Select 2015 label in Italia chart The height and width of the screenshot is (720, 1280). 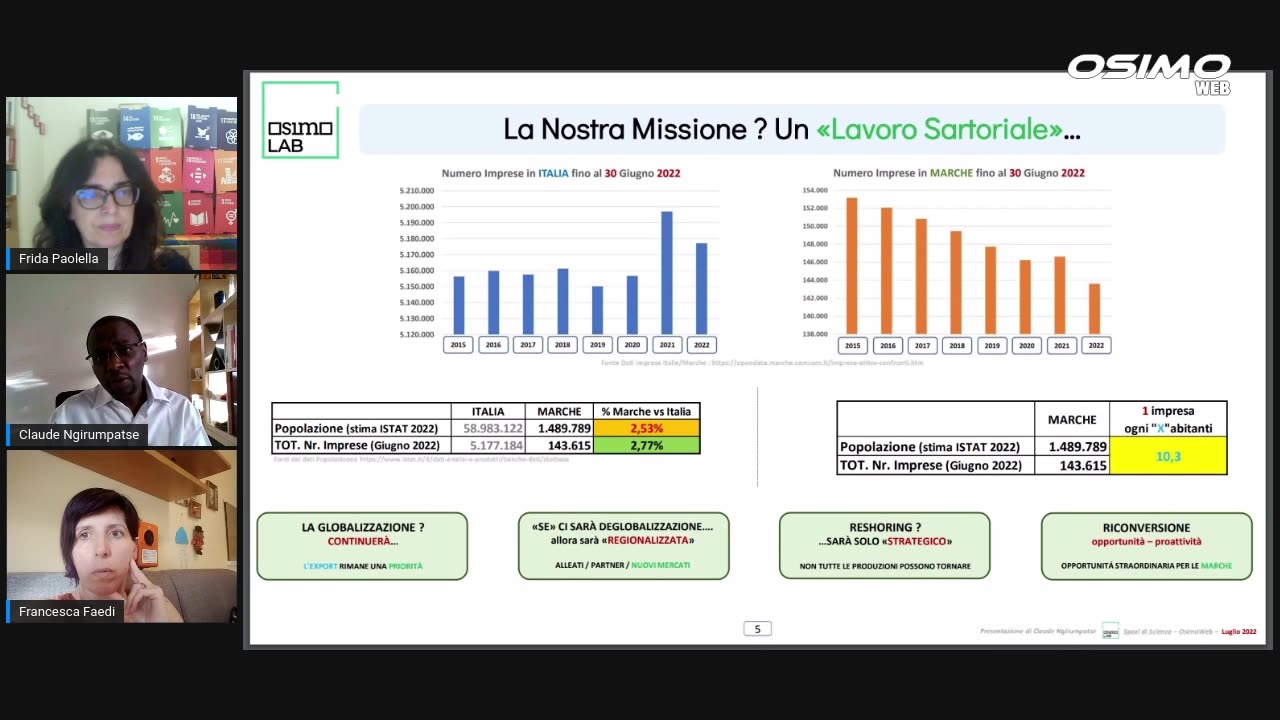[x=458, y=345]
